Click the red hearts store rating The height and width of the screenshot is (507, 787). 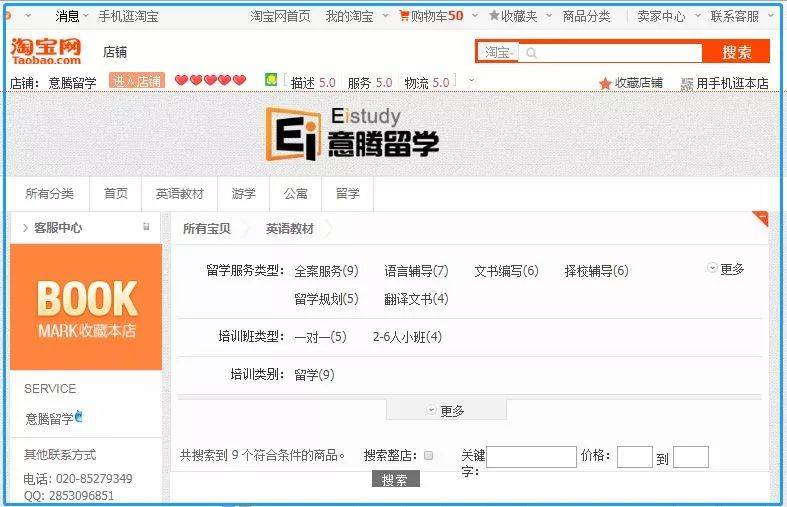click(x=210, y=81)
